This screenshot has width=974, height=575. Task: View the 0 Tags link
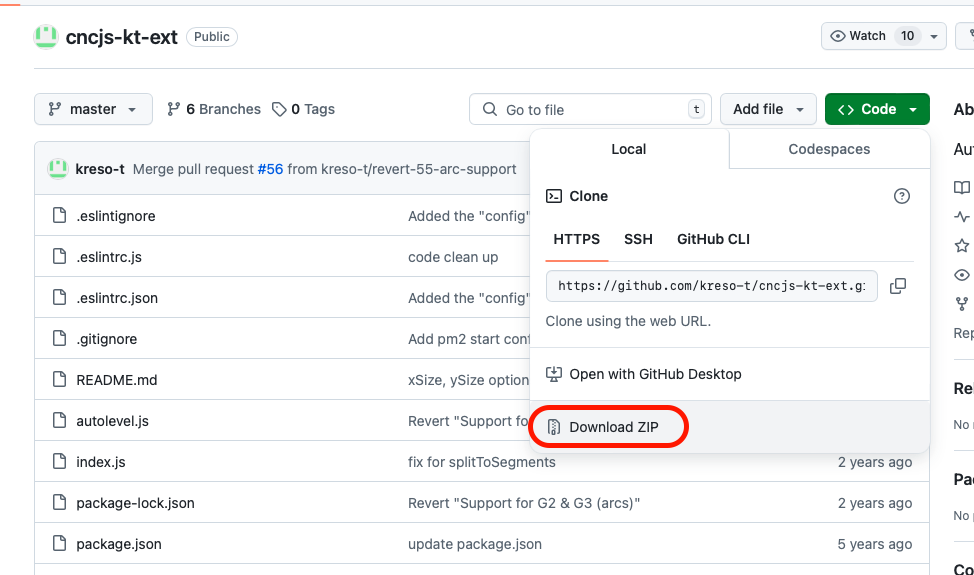click(304, 109)
